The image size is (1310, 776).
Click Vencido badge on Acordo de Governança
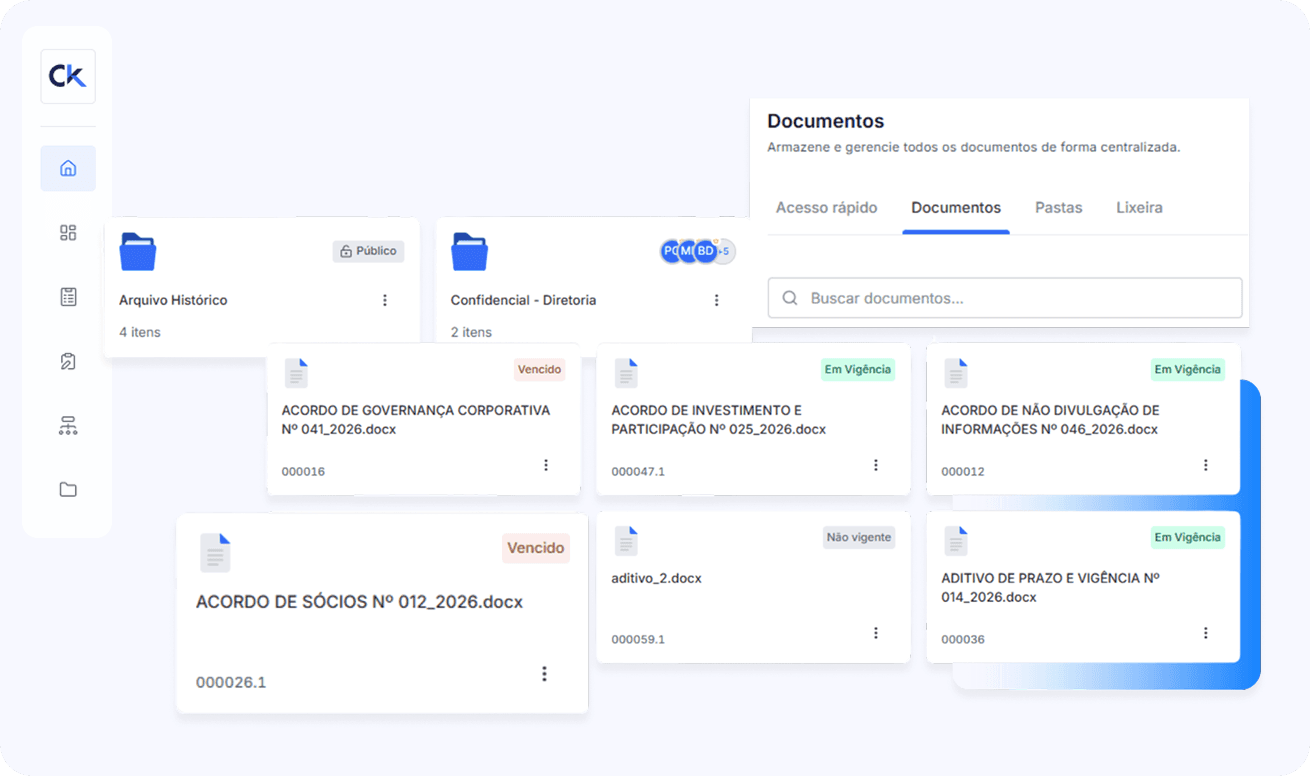[539, 369]
